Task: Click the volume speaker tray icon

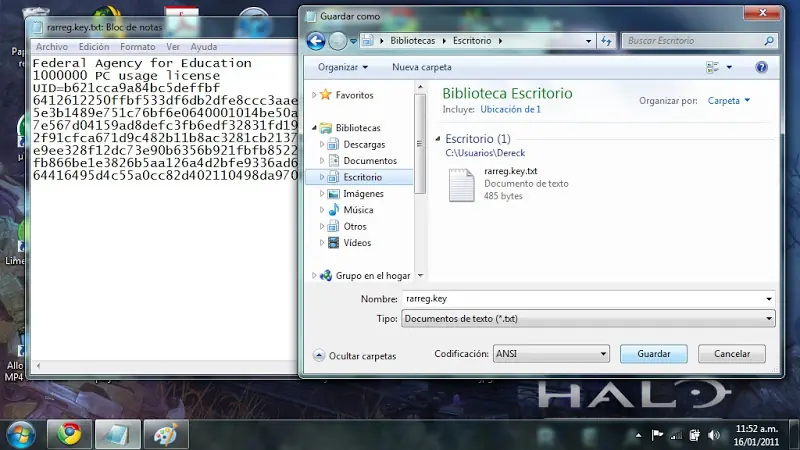Action: coord(713,435)
